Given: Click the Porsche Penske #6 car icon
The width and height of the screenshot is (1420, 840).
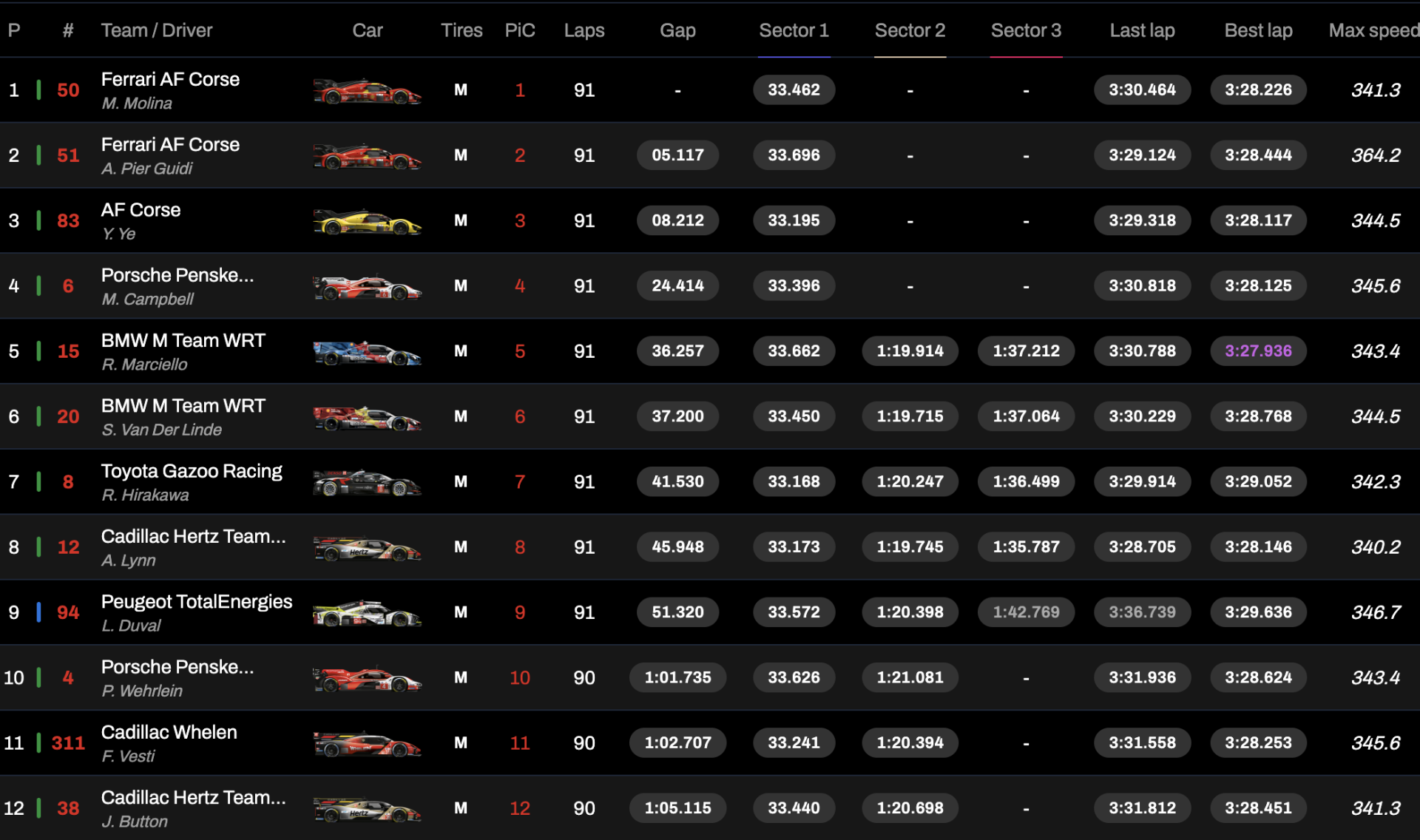Looking at the screenshot, I should click(x=367, y=287).
